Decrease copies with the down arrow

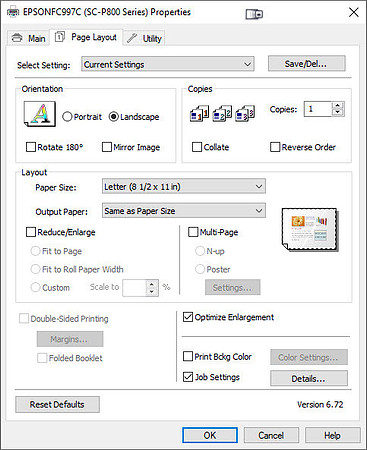(338, 112)
